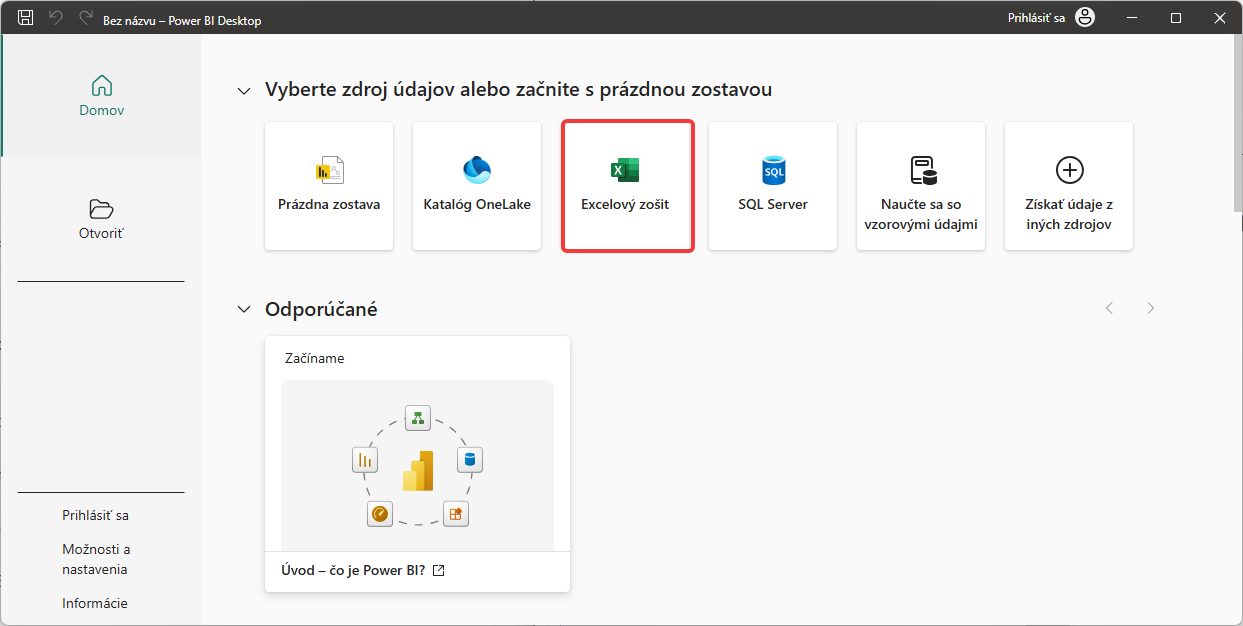
Task: Click the vertical scrollbar on the right
Action: 1238,123
